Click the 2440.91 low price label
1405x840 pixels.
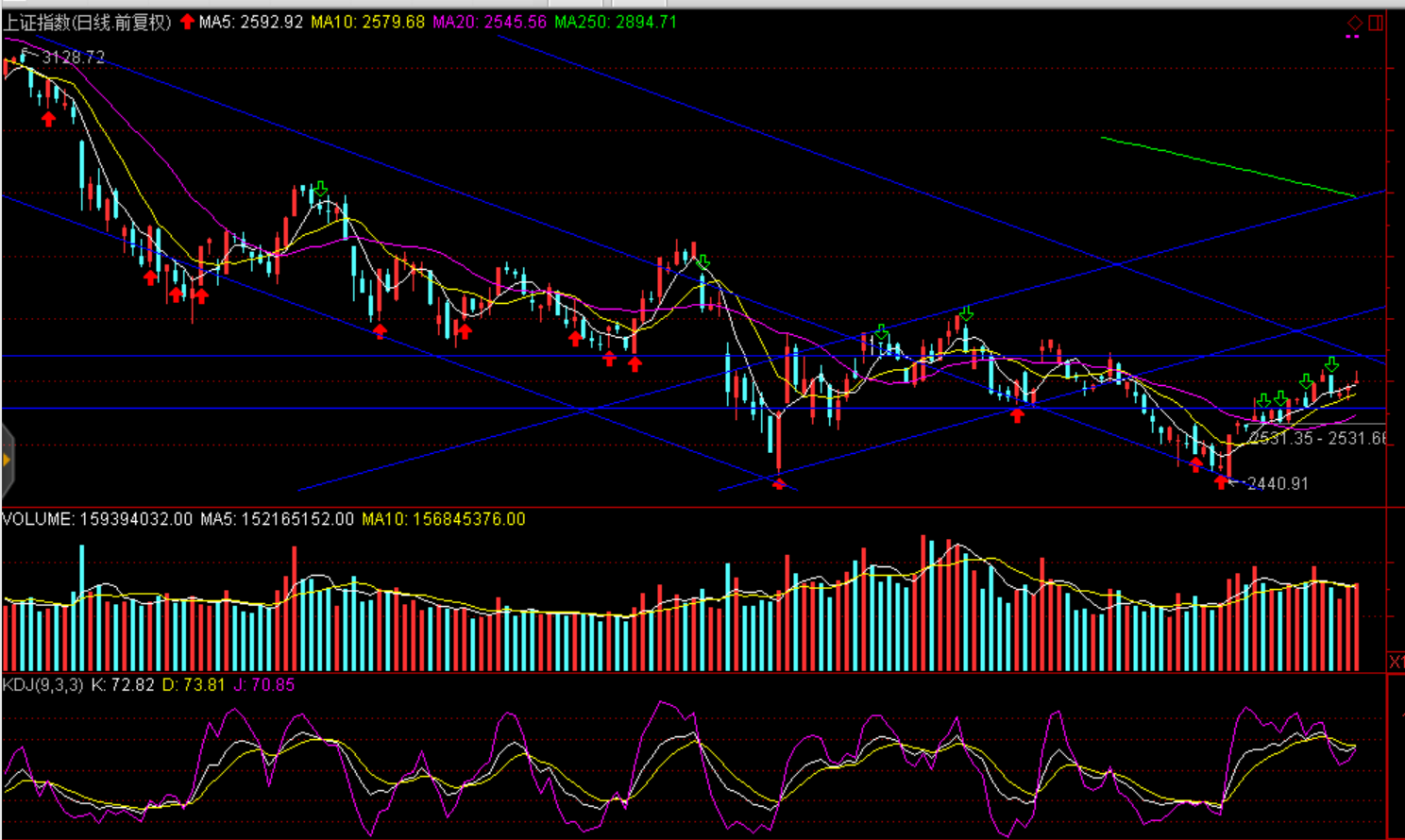(1278, 483)
